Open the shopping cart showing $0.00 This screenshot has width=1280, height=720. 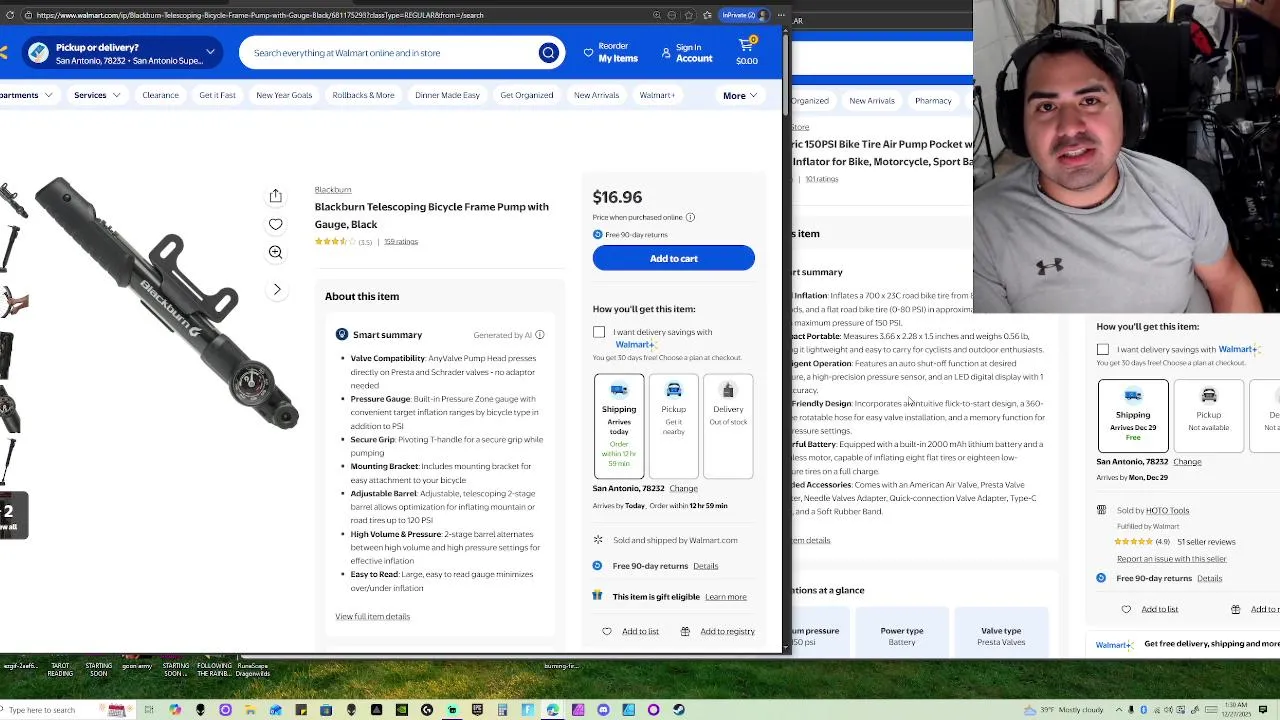pos(746,52)
